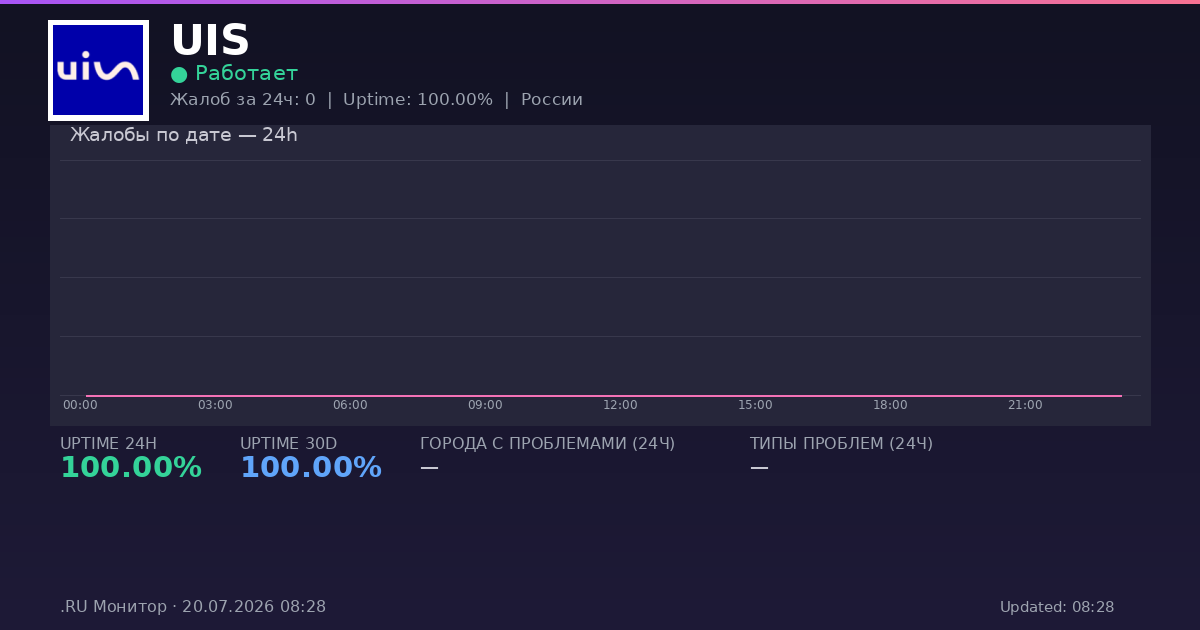Click the green status dot indicator
This screenshot has height=630, width=1200.
[x=179, y=74]
